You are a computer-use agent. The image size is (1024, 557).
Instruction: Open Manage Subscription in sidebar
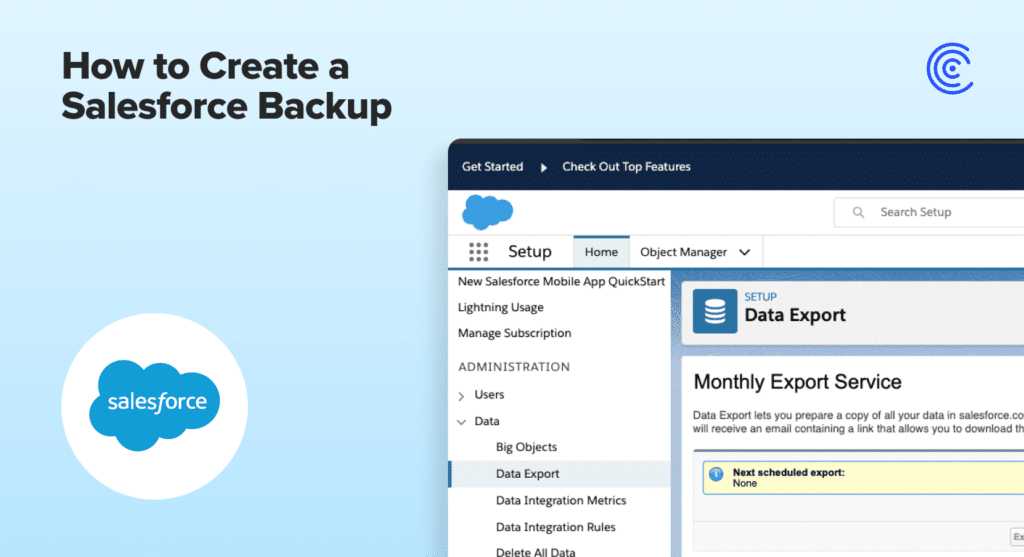pos(515,333)
